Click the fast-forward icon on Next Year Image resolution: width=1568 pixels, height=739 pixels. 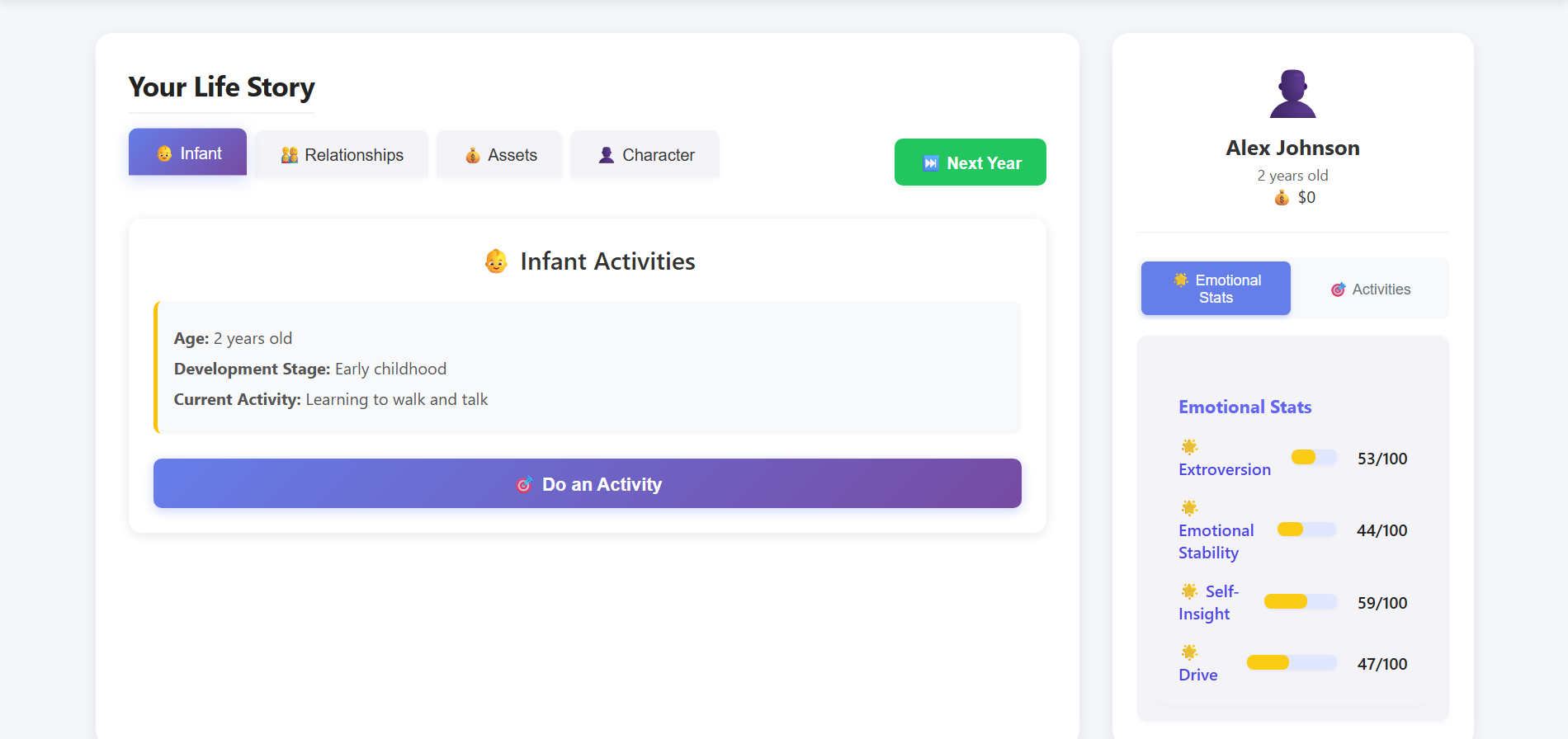(930, 163)
